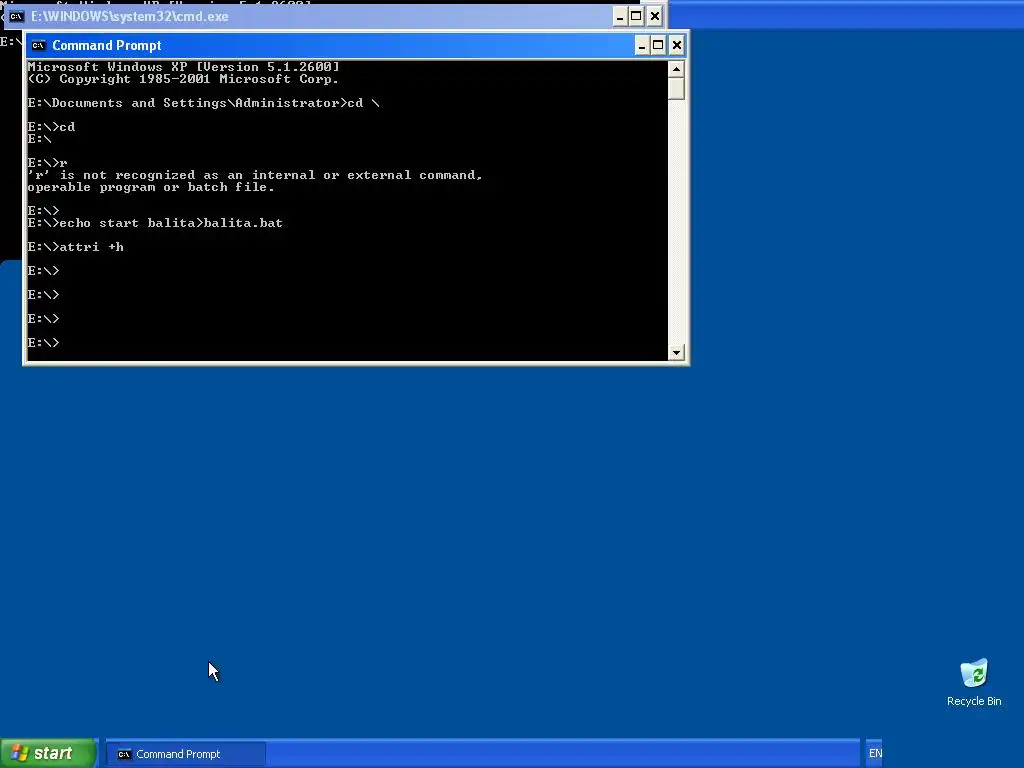Click the Command Prompt vertical scrollbar thumb
This screenshot has width=1024, height=768.
tap(677, 88)
